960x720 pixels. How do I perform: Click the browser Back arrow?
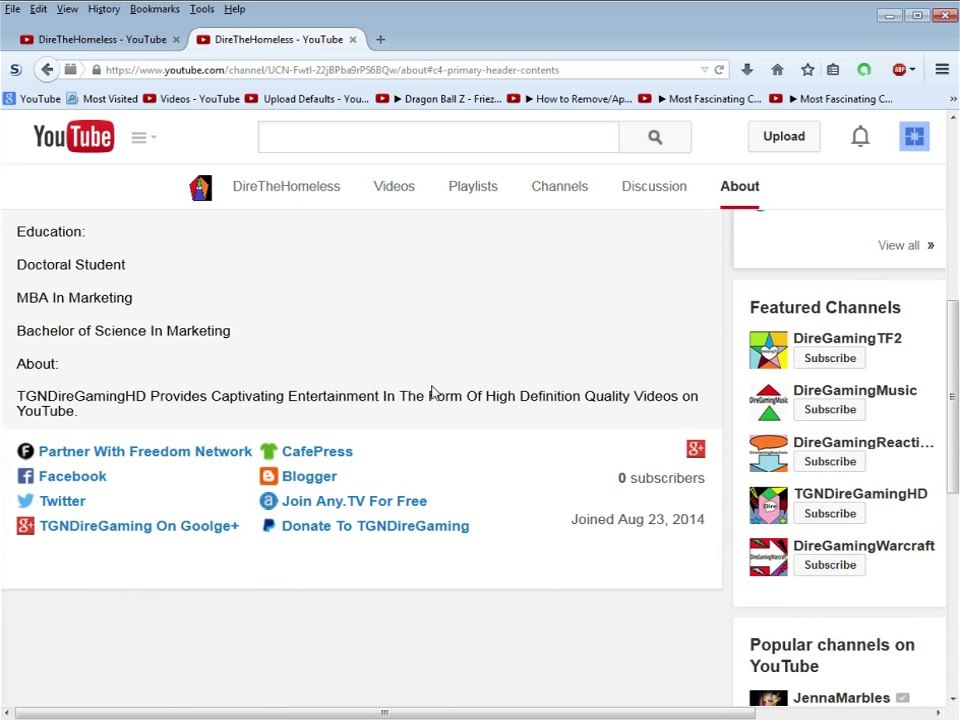pos(47,69)
